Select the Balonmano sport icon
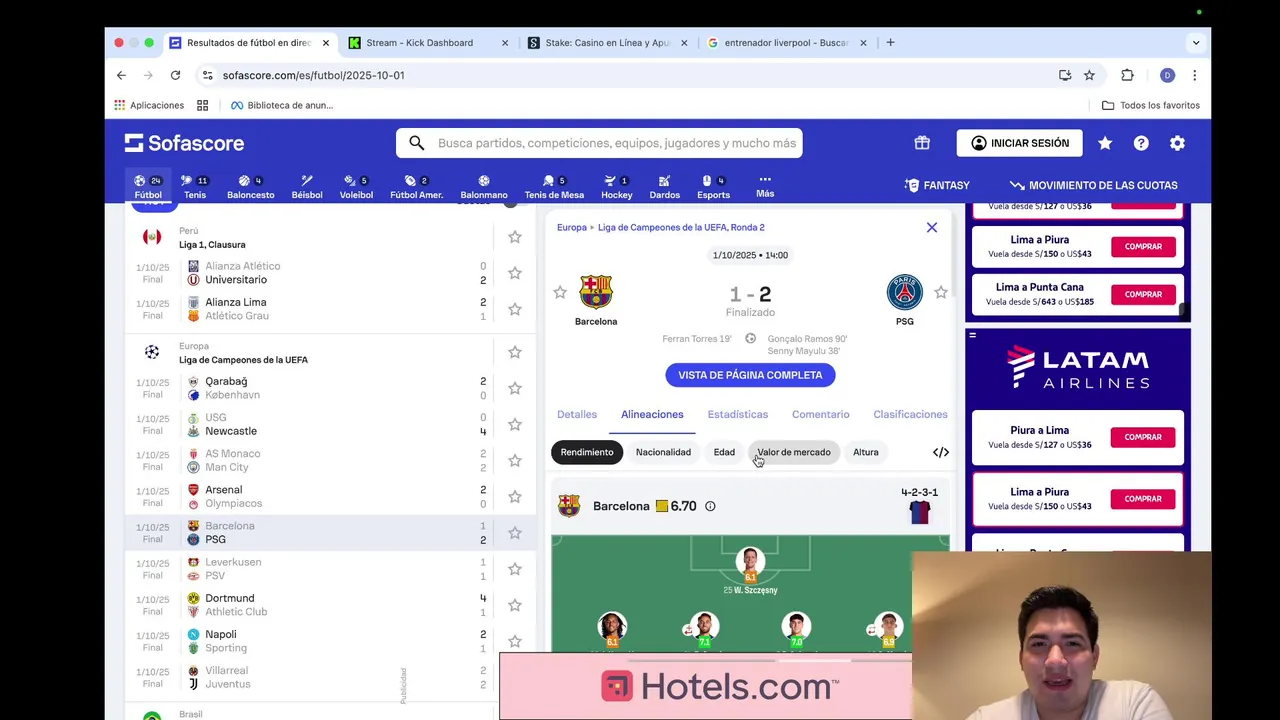This screenshot has height=720, width=1280. [484, 187]
